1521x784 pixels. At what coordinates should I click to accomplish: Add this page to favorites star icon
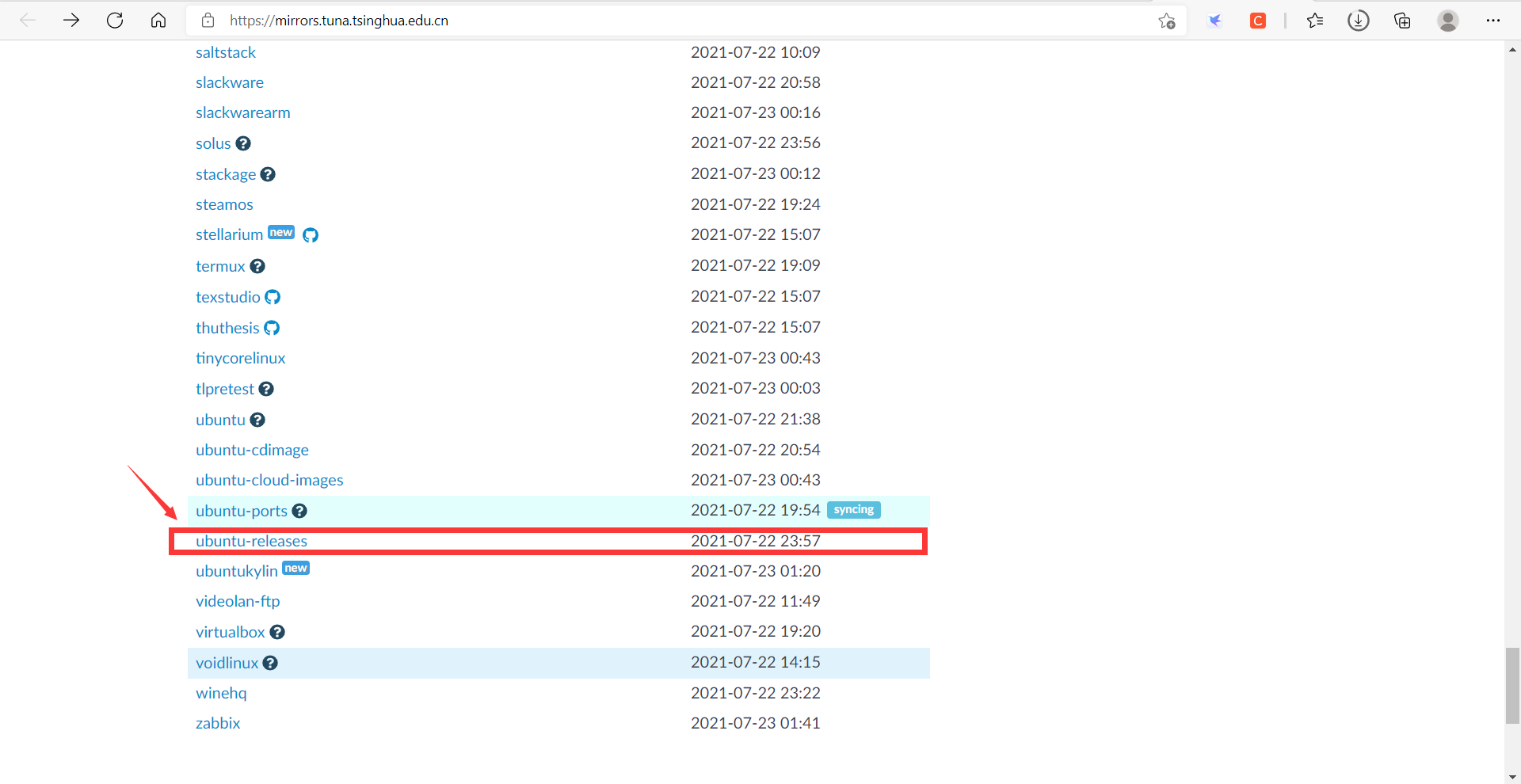1166,21
